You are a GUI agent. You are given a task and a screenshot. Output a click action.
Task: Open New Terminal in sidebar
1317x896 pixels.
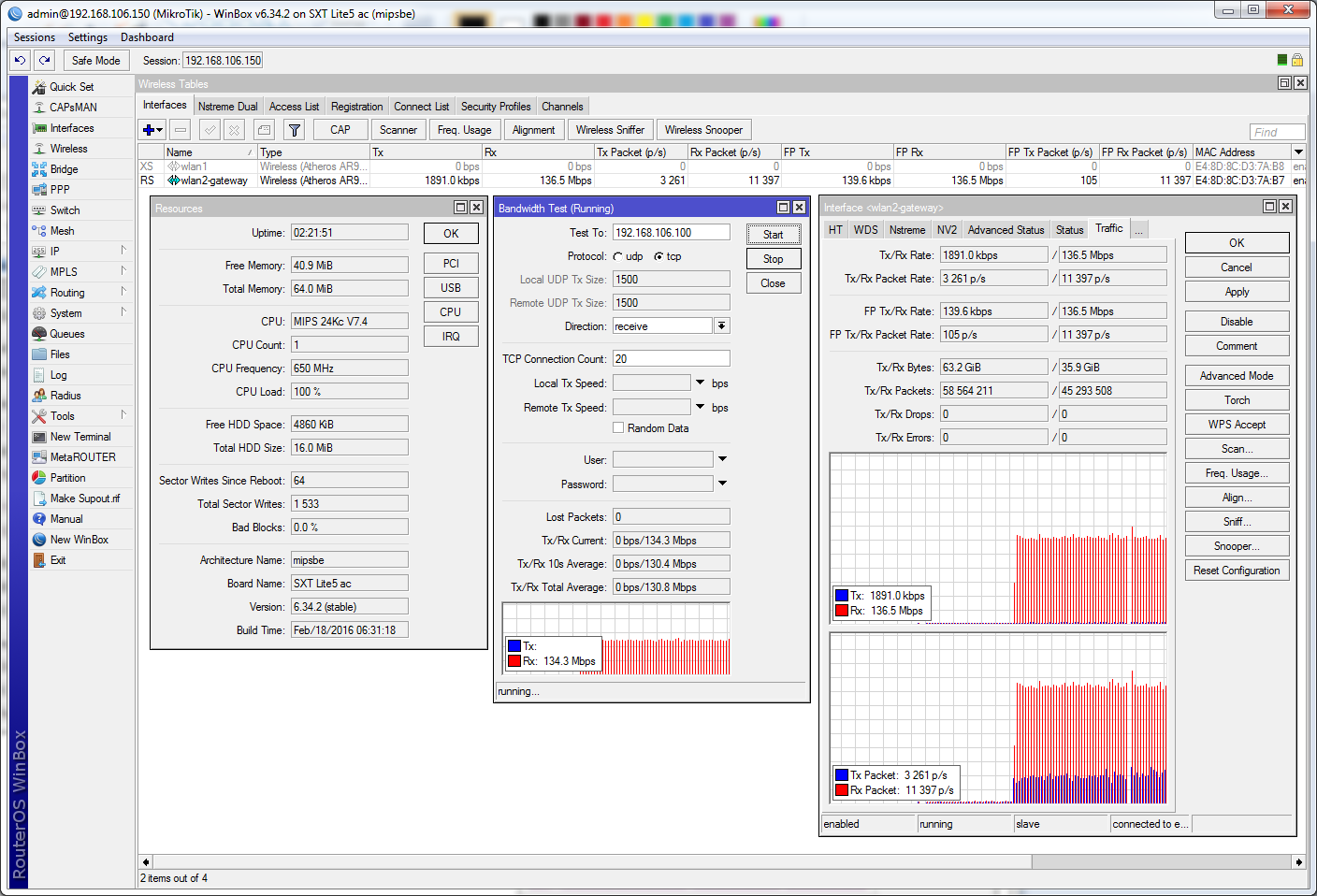80,437
